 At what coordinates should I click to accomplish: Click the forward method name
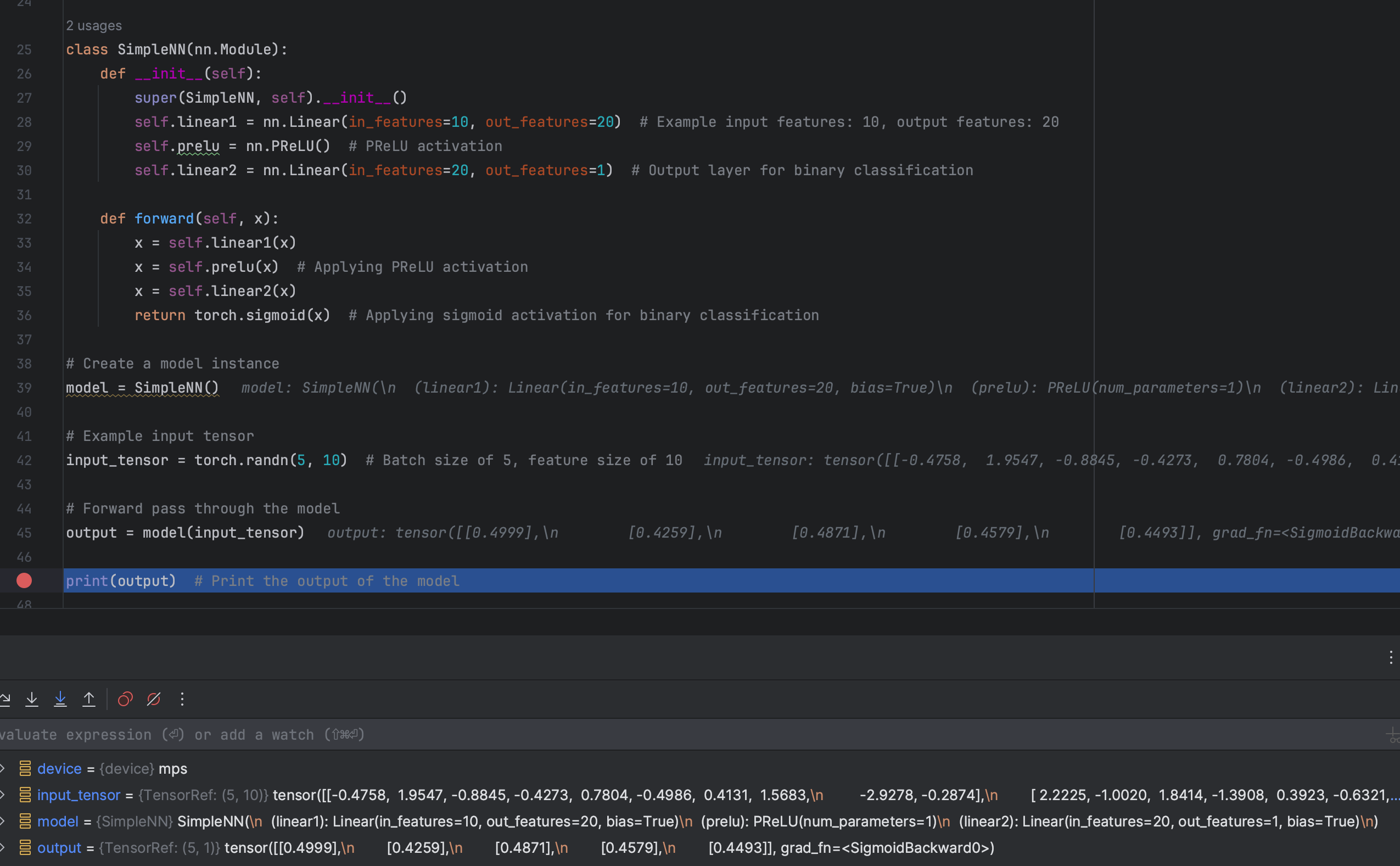tap(164, 219)
